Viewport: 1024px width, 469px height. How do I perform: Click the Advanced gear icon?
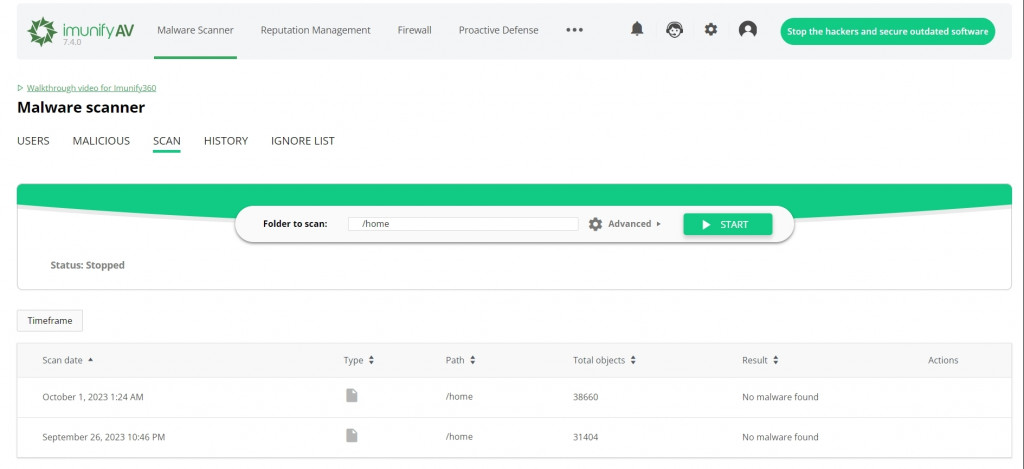[x=595, y=224]
